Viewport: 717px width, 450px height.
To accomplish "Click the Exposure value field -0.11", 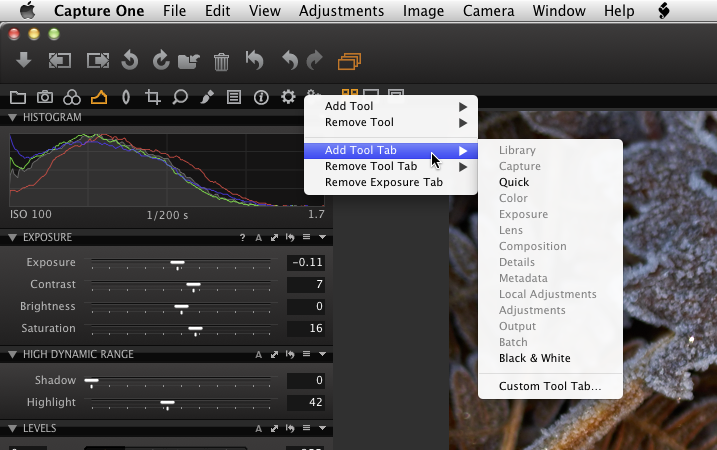I will coord(306,262).
